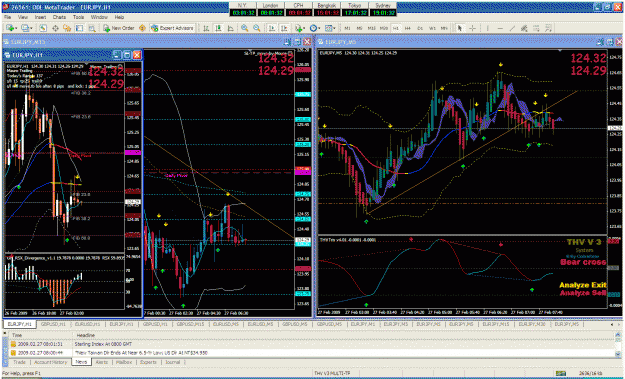Switch chart to candlestick style
The height and width of the screenshot is (379, 625).
[x=218, y=28]
